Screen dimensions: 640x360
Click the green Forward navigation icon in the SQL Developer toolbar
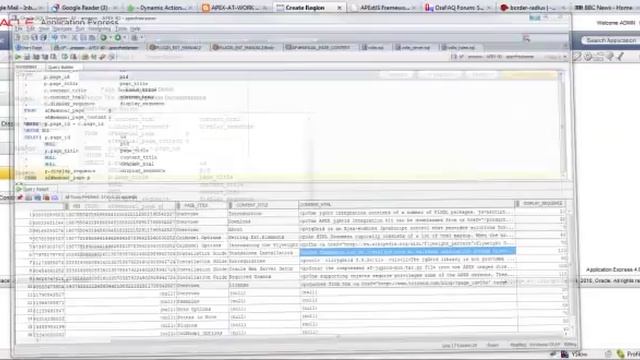click(x=118, y=38)
